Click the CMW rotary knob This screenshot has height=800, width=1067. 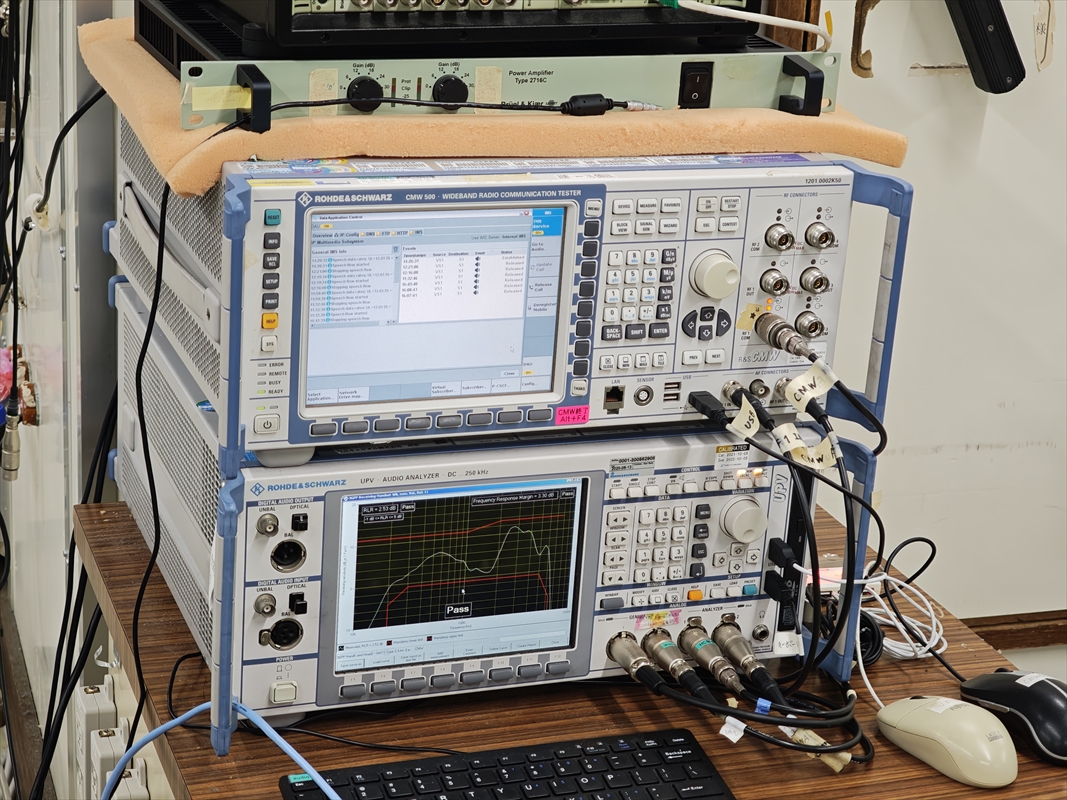(717, 275)
